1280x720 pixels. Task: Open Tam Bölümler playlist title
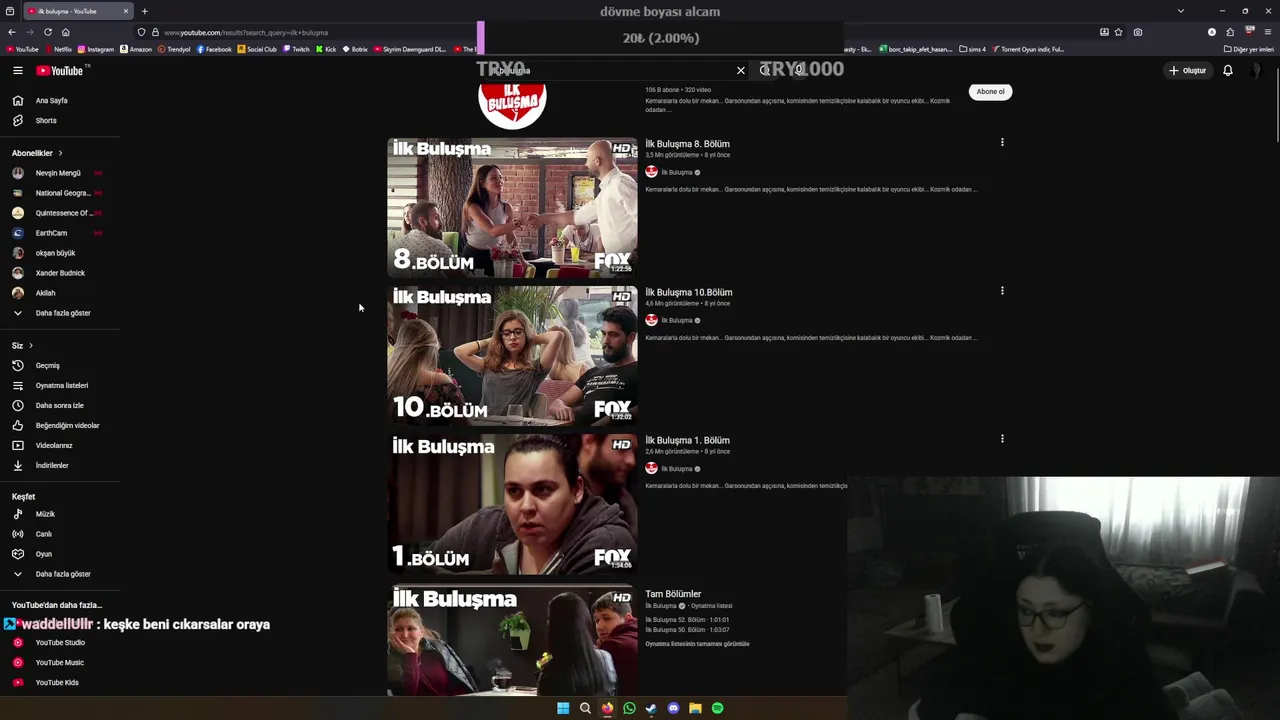tap(673, 594)
